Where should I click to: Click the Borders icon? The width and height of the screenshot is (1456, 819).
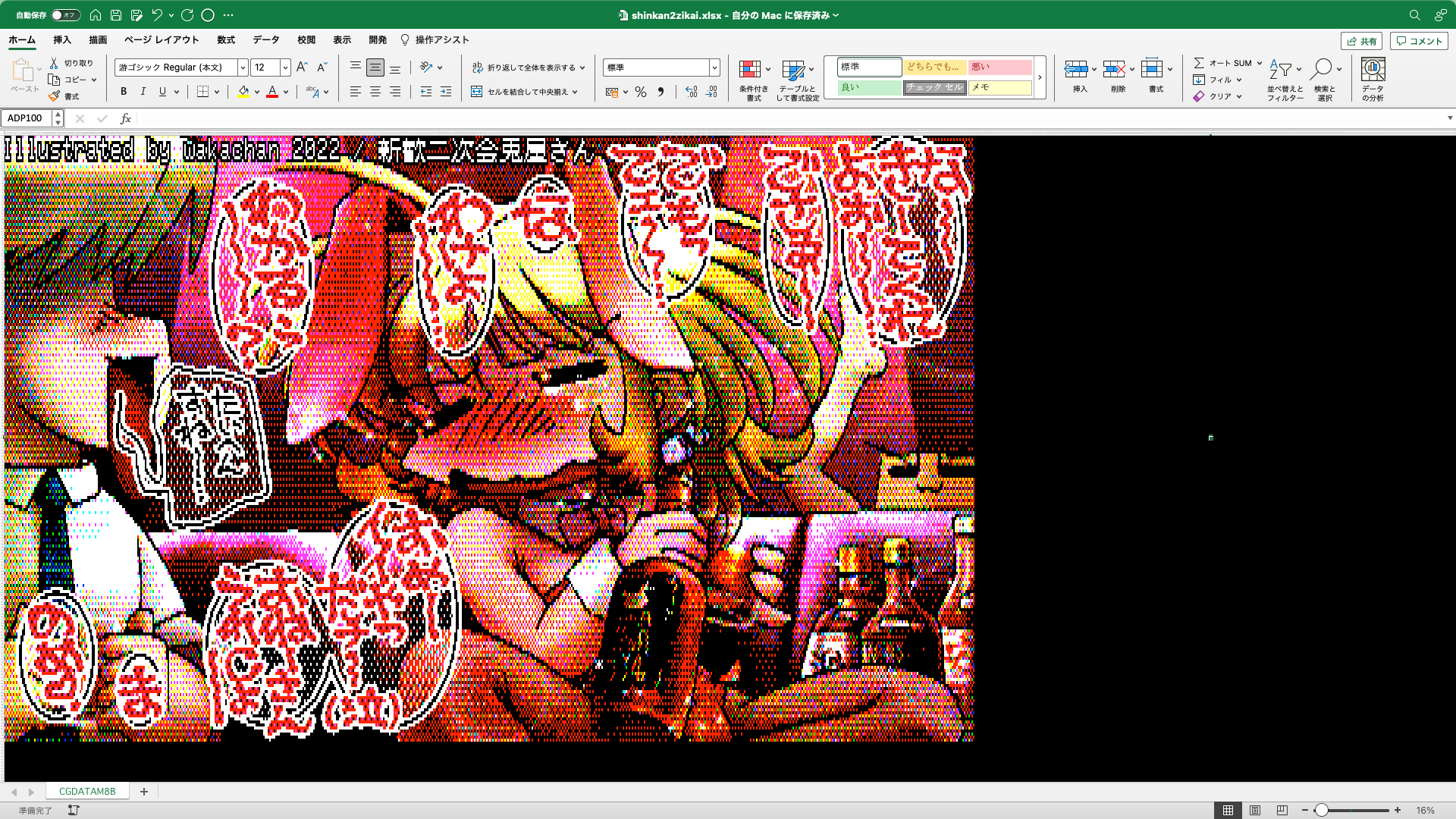202,92
